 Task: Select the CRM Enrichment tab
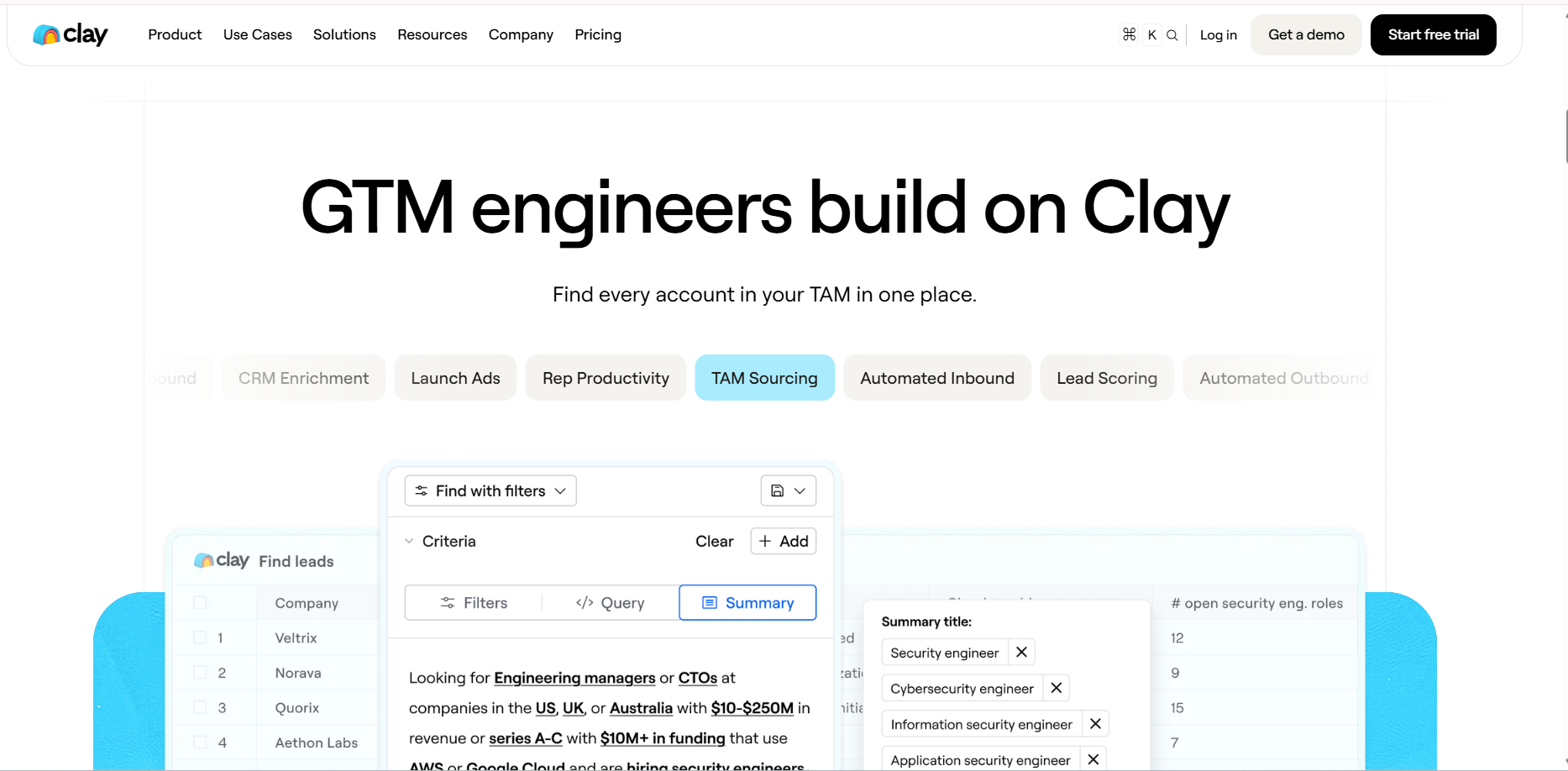[x=303, y=378]
